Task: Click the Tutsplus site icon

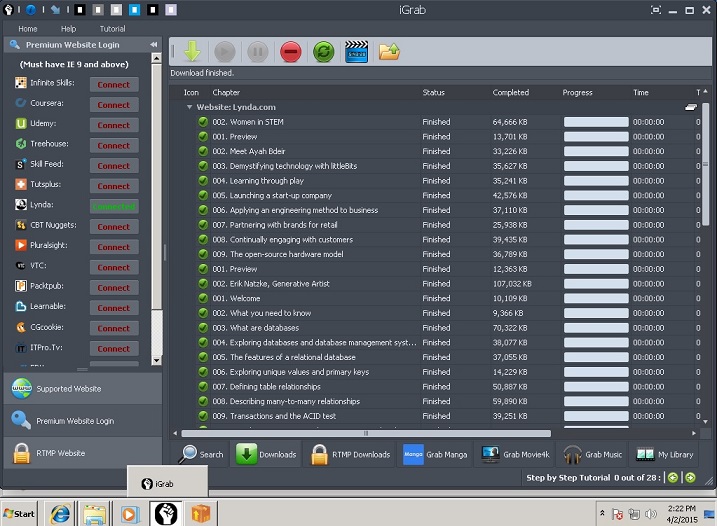Action: coord(21,184)
